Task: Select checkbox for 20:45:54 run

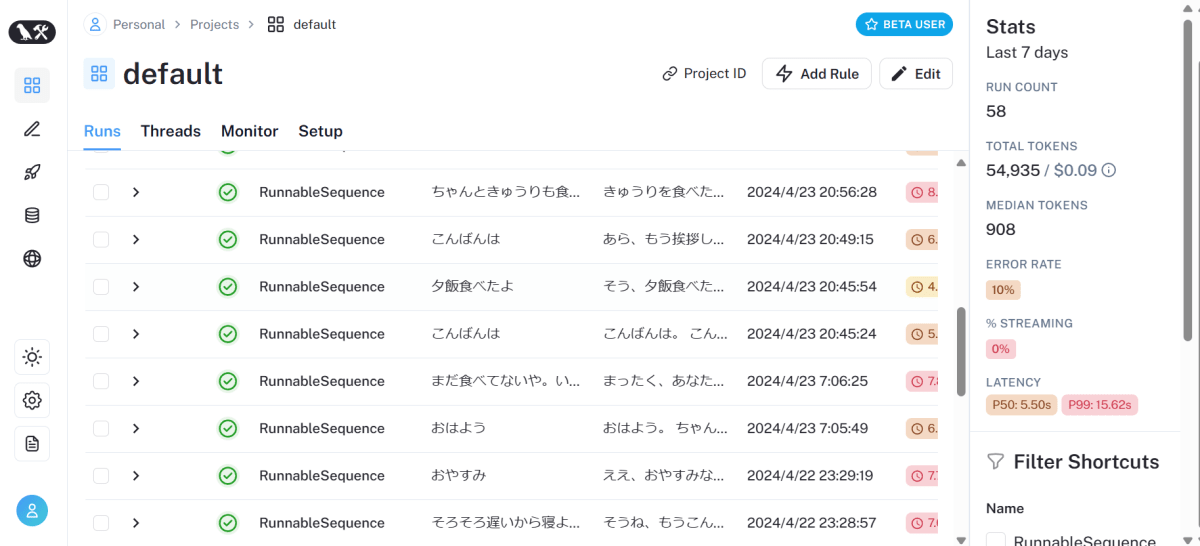Action: 101,286
